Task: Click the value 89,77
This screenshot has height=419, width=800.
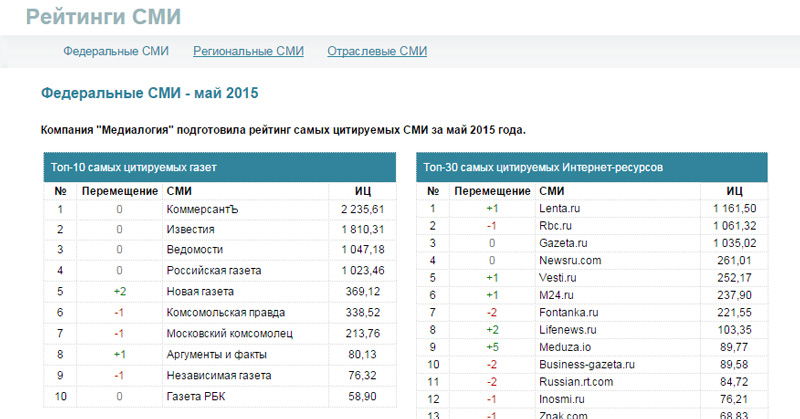Action: [734, 348]
